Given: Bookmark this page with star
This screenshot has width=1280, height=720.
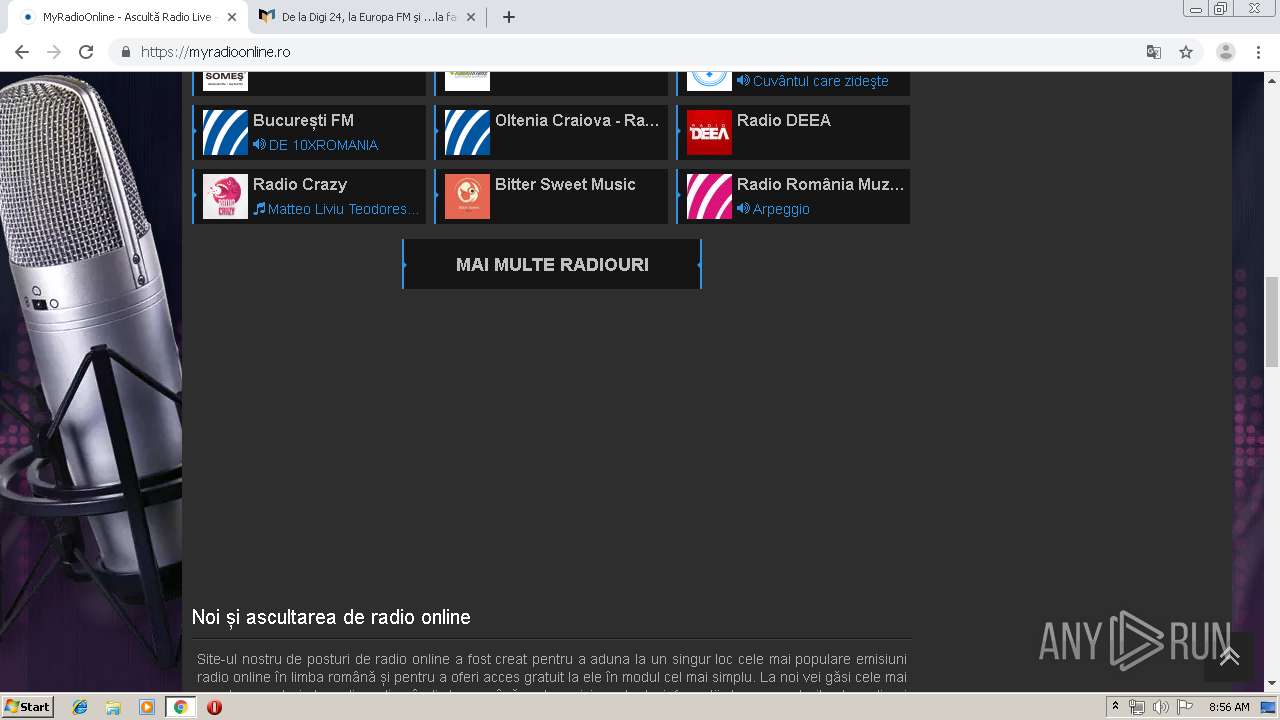Looking at the screenshot, I should 1186,52.
